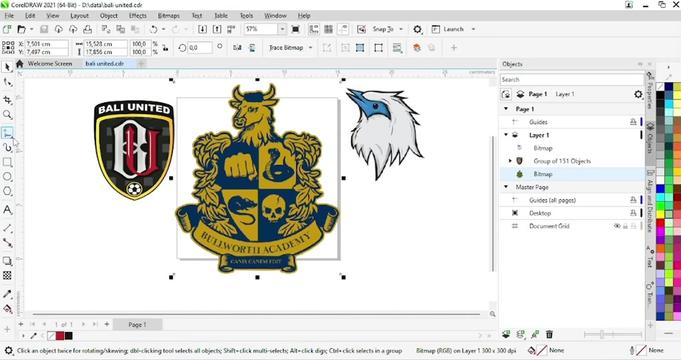
Task: Open the Launch dropdown
Action: click(x=473, y=29)
